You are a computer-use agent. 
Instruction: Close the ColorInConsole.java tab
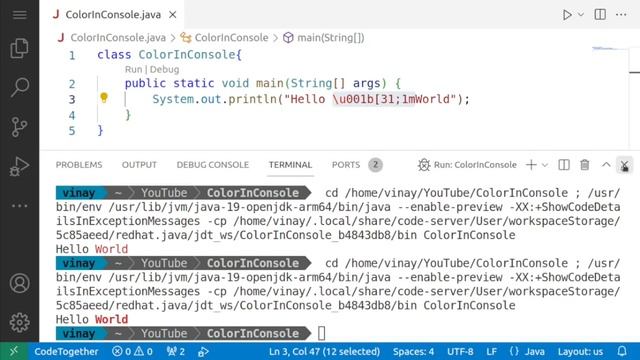tap(173, 15)
